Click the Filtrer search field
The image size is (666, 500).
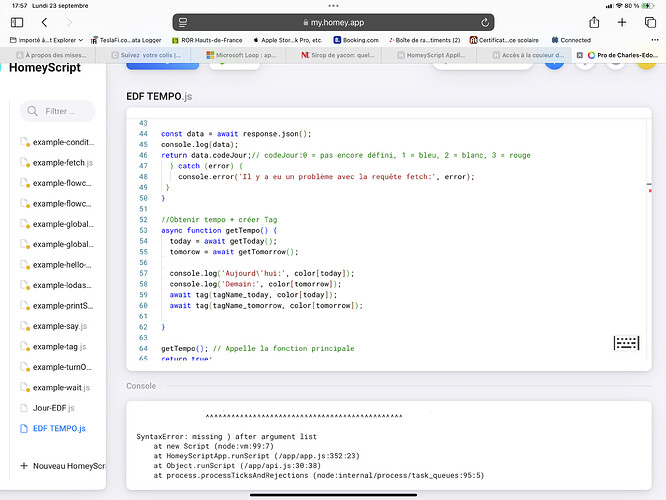pos(58,111)
